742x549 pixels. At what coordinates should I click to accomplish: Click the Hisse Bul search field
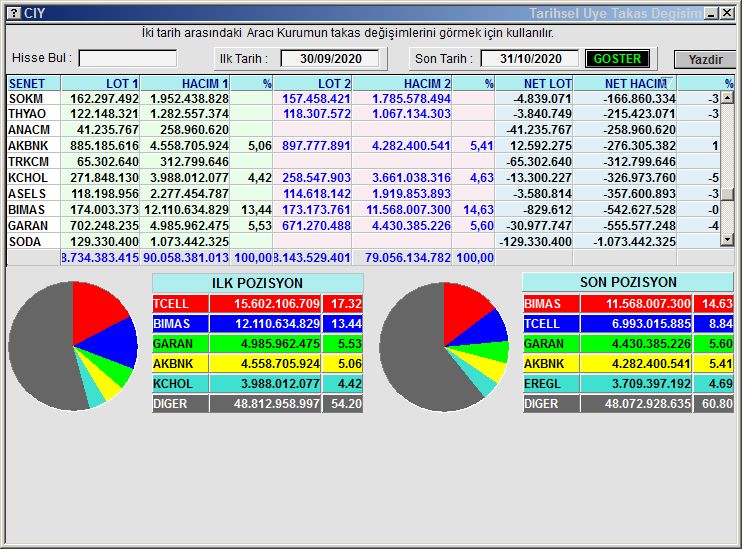[127, 59]
